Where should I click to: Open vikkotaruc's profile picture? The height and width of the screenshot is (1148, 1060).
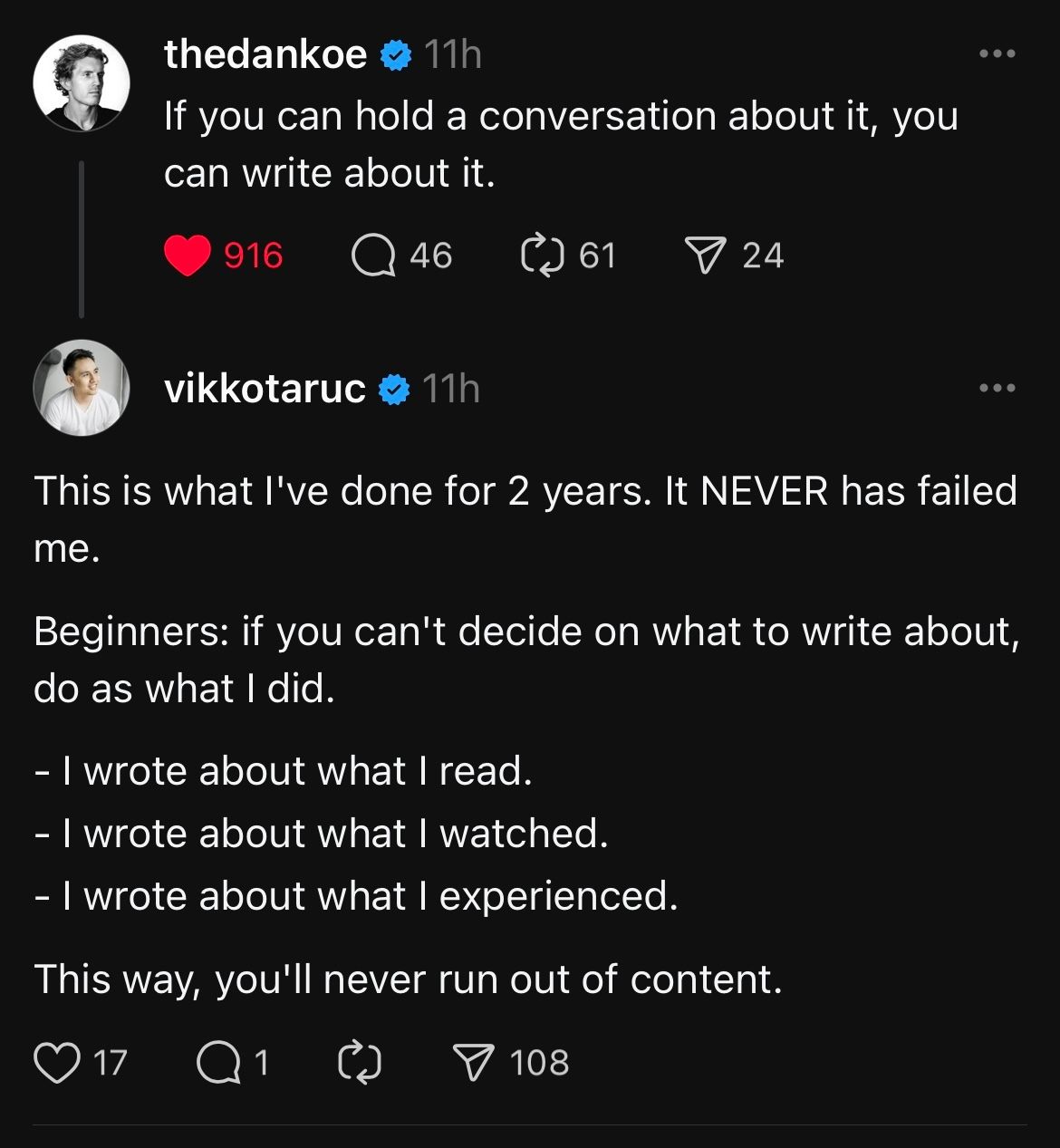82,388
